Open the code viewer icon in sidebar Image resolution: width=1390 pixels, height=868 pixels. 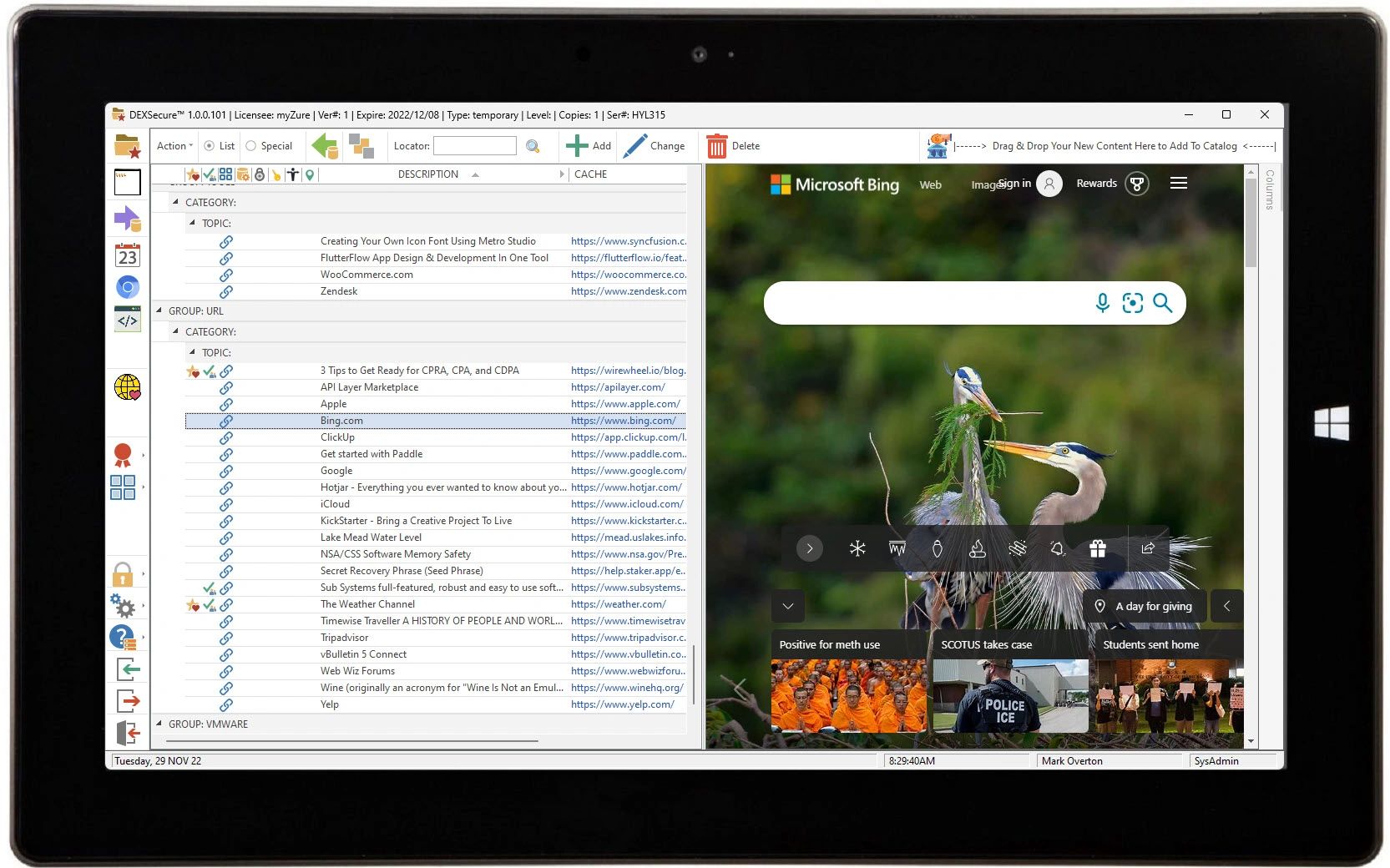tap(127, 320)
